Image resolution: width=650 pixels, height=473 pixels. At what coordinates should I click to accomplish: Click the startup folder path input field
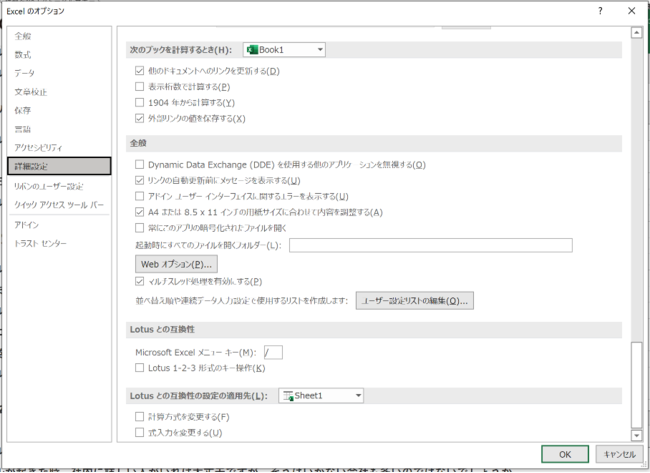[431, 245]
